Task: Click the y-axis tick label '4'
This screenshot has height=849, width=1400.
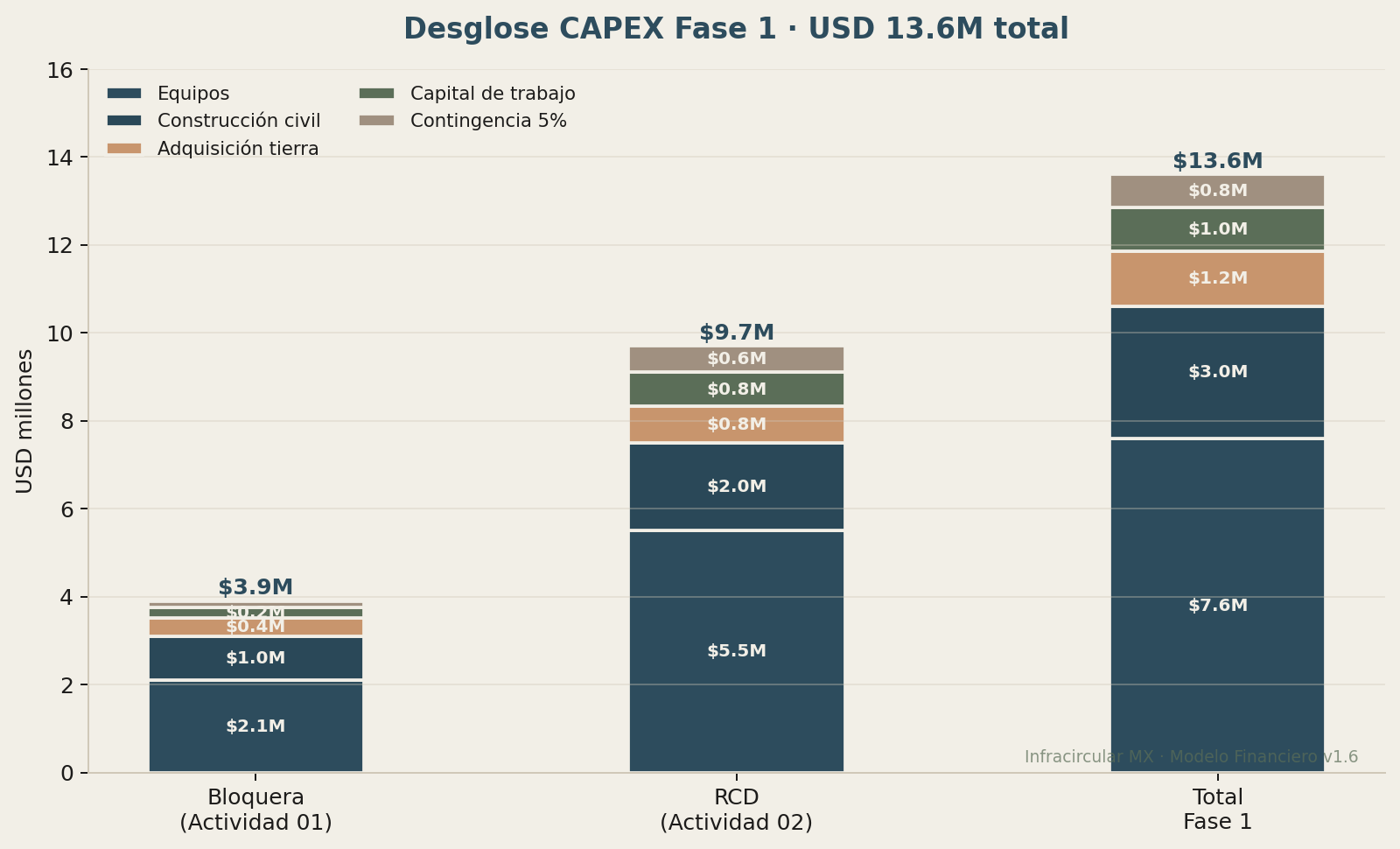Action: pos(67,598)
